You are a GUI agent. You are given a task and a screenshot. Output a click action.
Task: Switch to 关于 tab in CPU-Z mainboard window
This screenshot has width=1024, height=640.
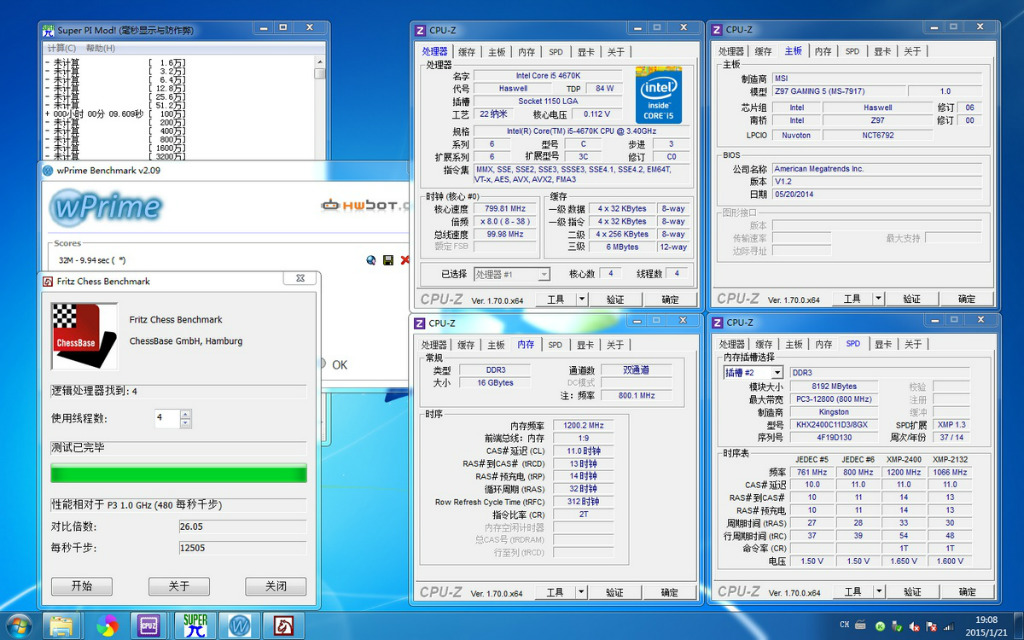(912, 51)
